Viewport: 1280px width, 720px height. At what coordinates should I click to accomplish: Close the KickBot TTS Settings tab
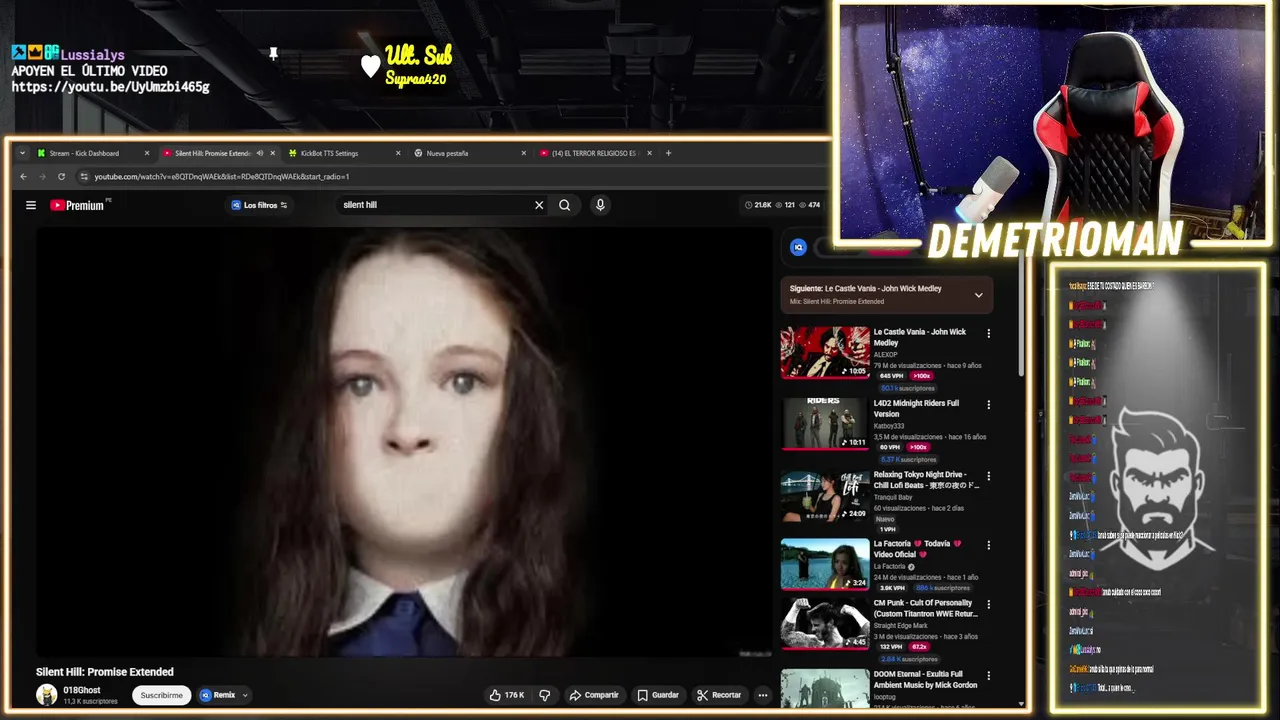pyautogui.click(x=398, y=153)
